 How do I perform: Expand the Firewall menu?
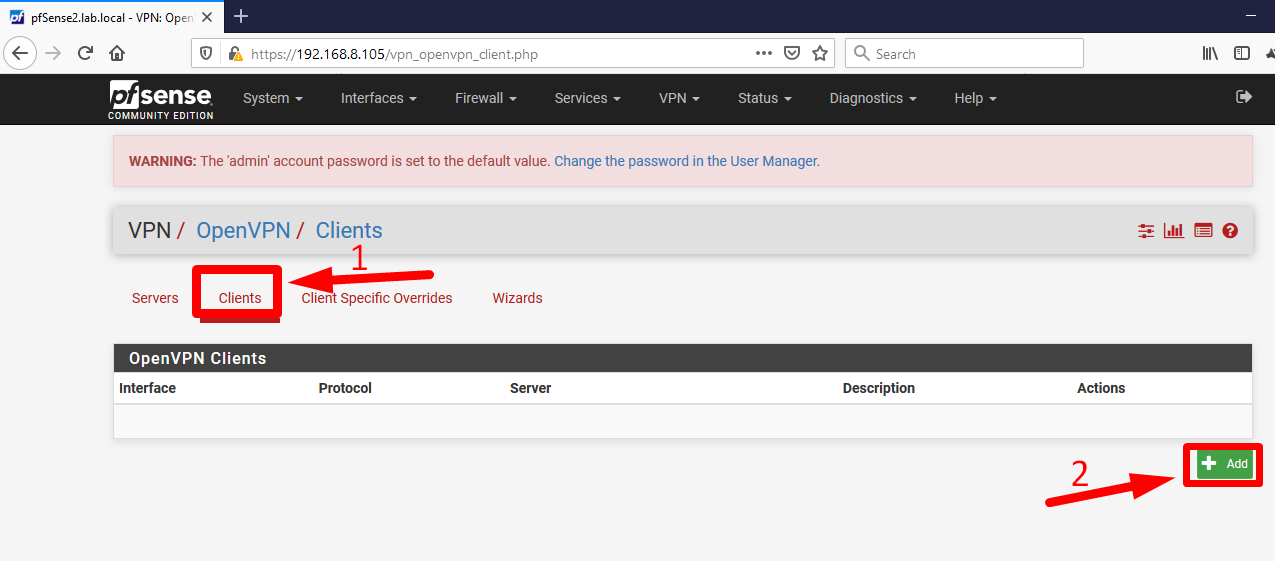[x=486, y=98]
